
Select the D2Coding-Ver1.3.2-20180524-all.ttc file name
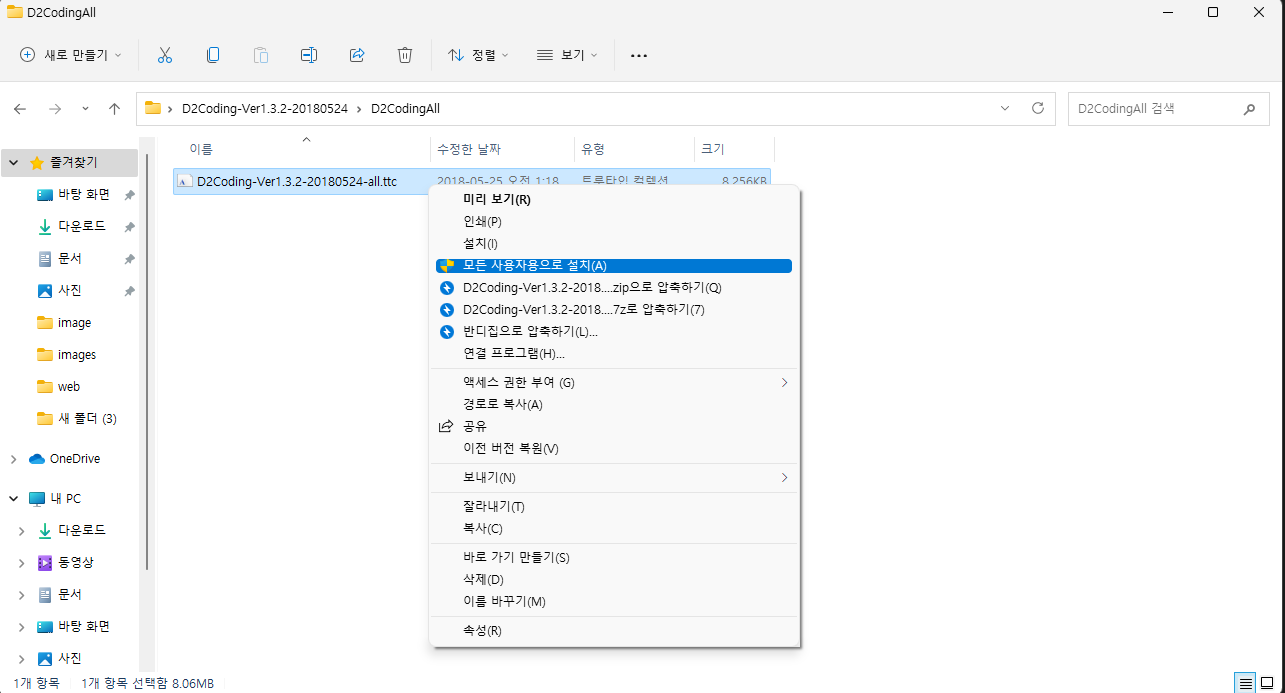[x=297, y=181]
